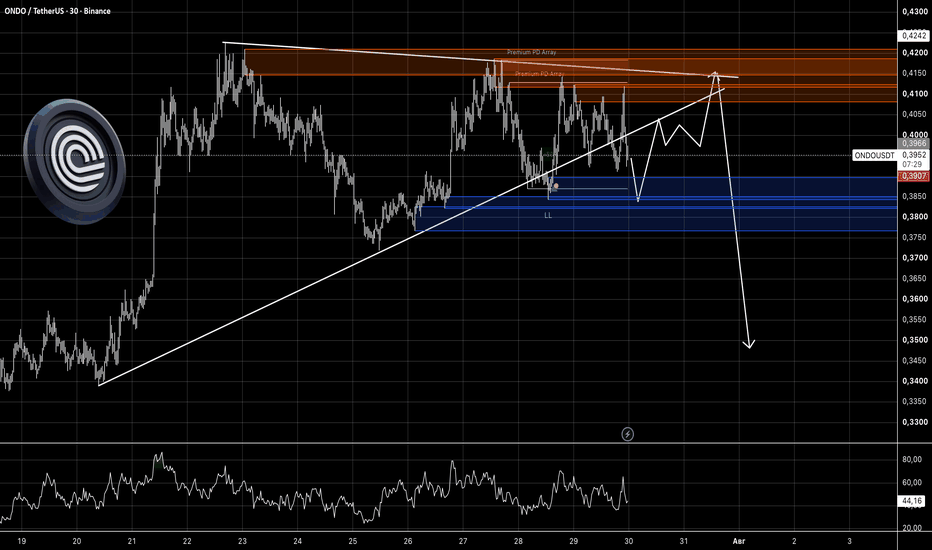The image size is (932, 550).
Task: Select the gray 0,3966 price tag
Action: coord(914,143)
